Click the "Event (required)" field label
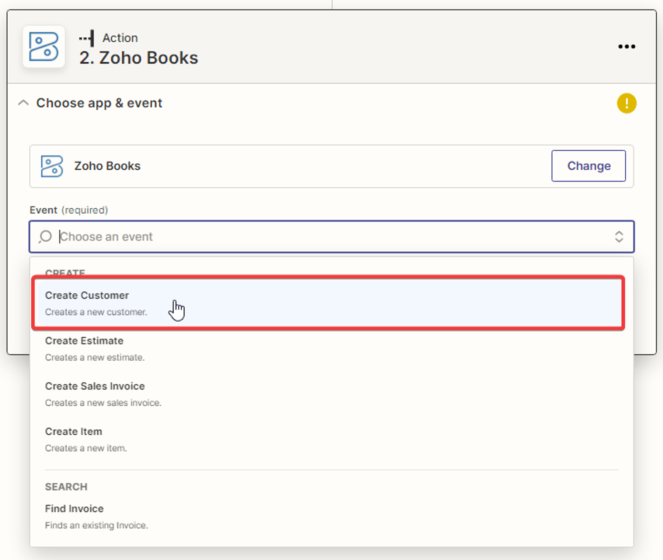 (69, 210)
